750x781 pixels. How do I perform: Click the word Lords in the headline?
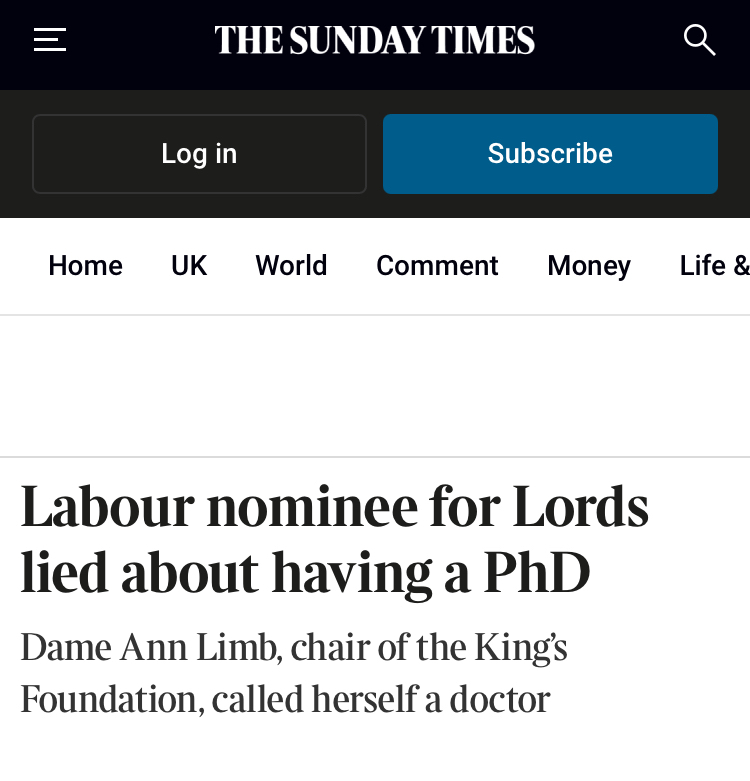click(580, 506)
